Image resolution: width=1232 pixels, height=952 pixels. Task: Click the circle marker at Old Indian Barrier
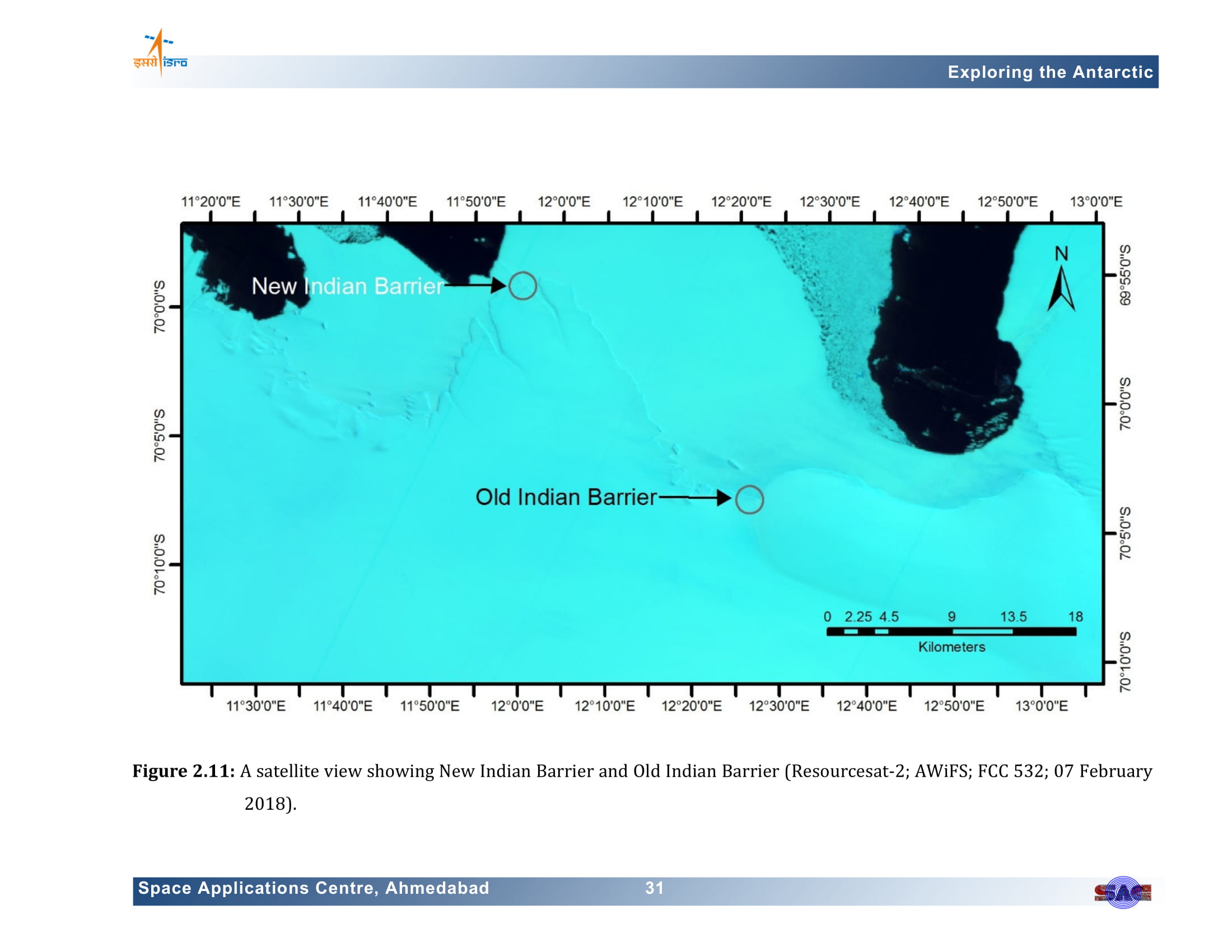pos(749,499)
